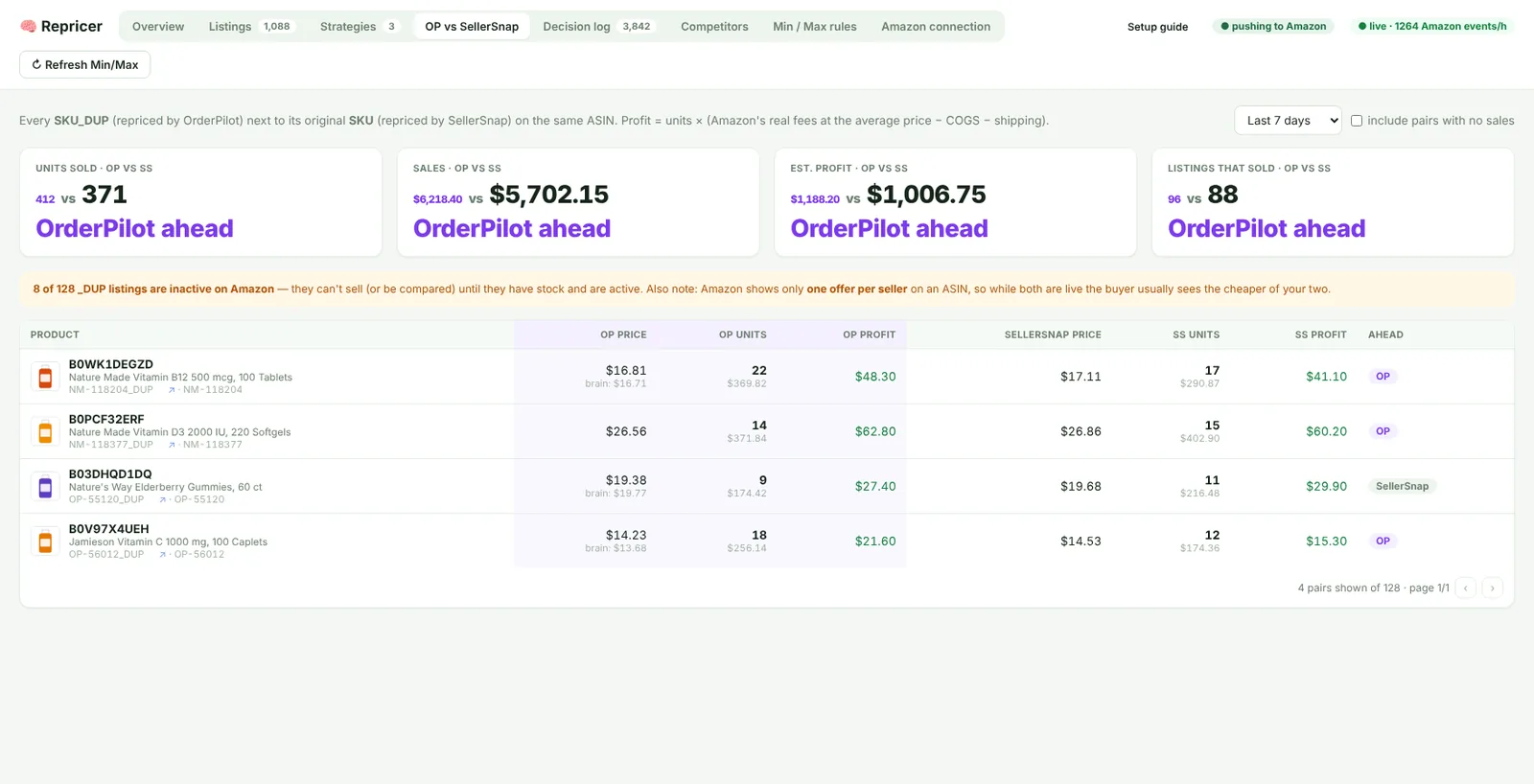Click the Refresh Min/Max button
The height and width of the screenshot is (784, 1534).
(x=85, y=64)
